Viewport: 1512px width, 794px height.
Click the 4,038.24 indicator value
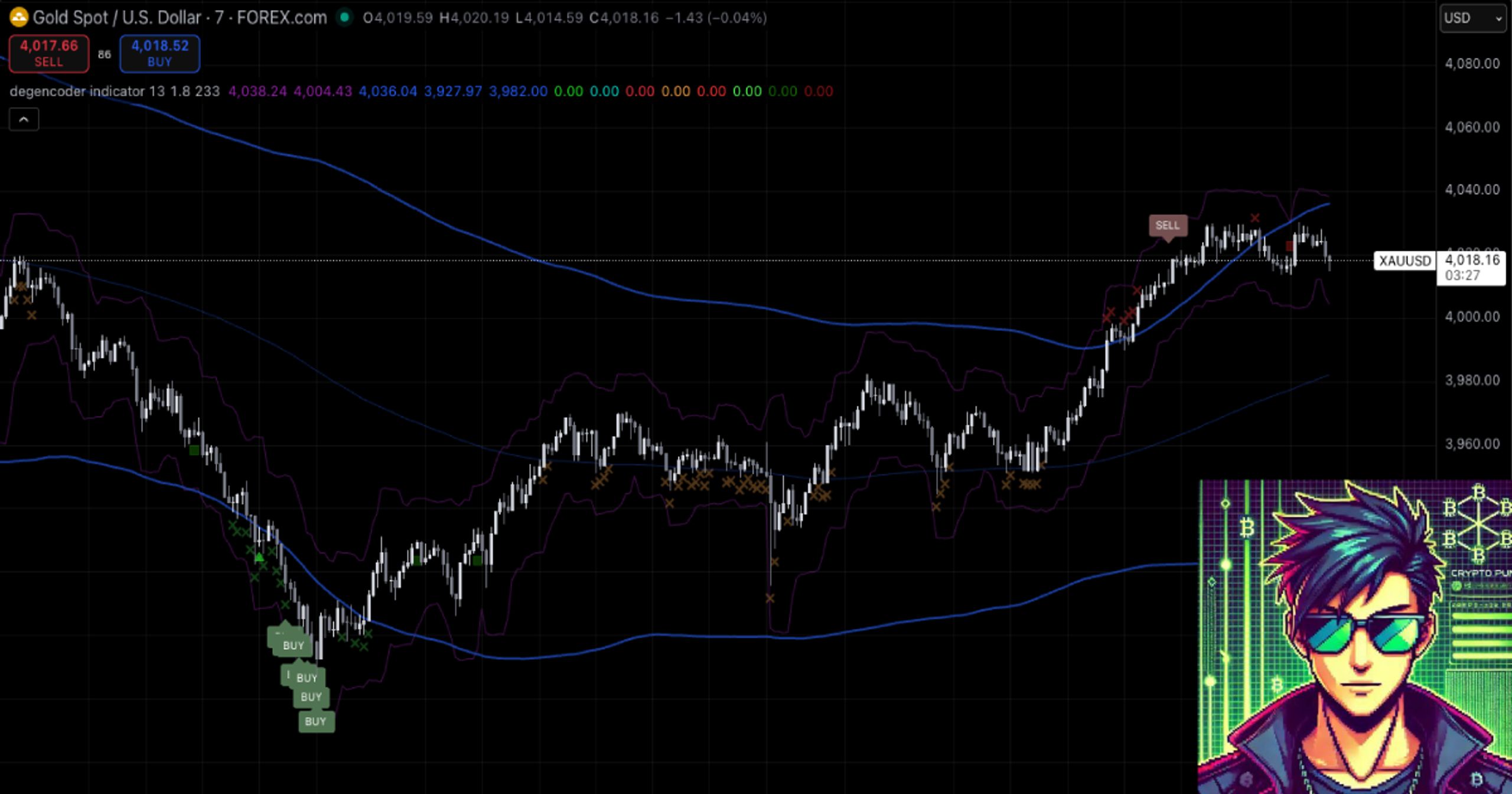point(258,92)
